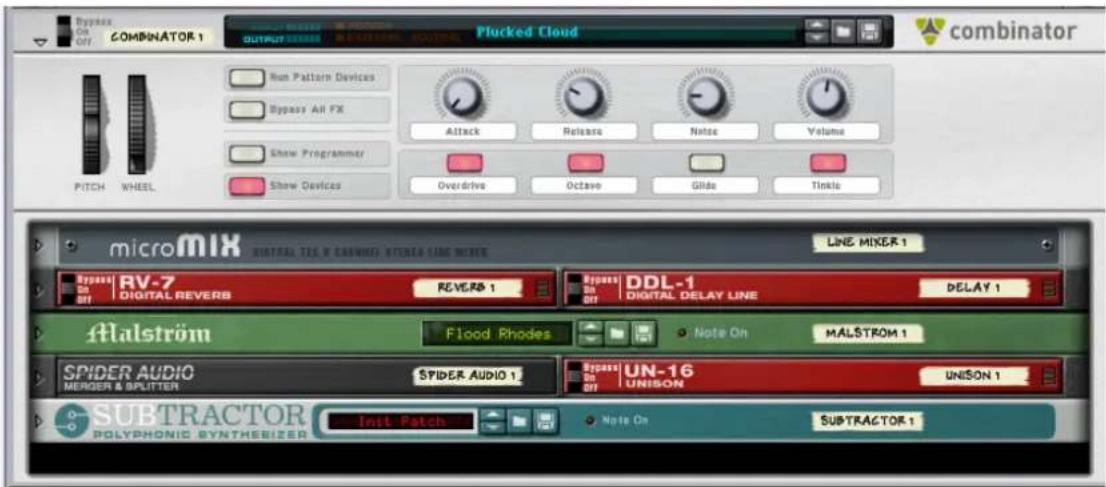Click the Attack knob label field

click(463, 131)
